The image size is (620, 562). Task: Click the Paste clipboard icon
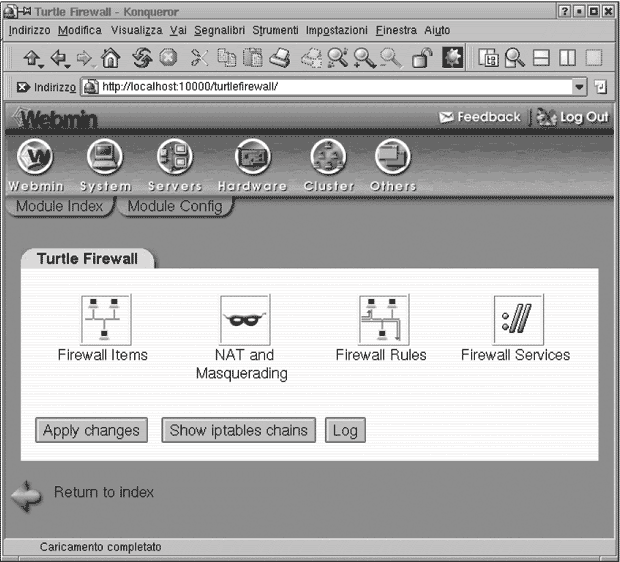[253, 58]
